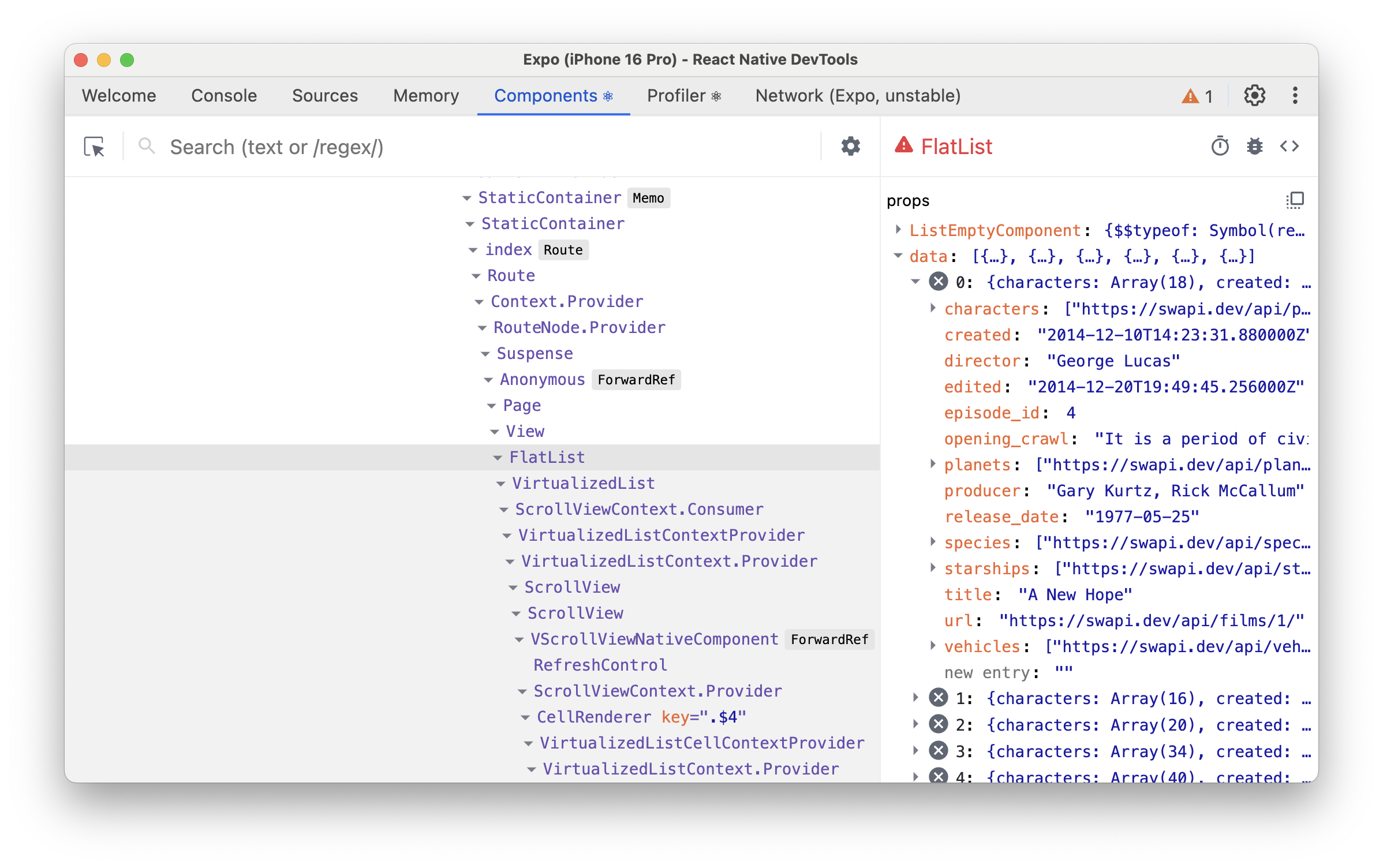This screenshot has width=1383, height=868.
Task: Select the element inspector picker tool
Action: tap(95, 146)
